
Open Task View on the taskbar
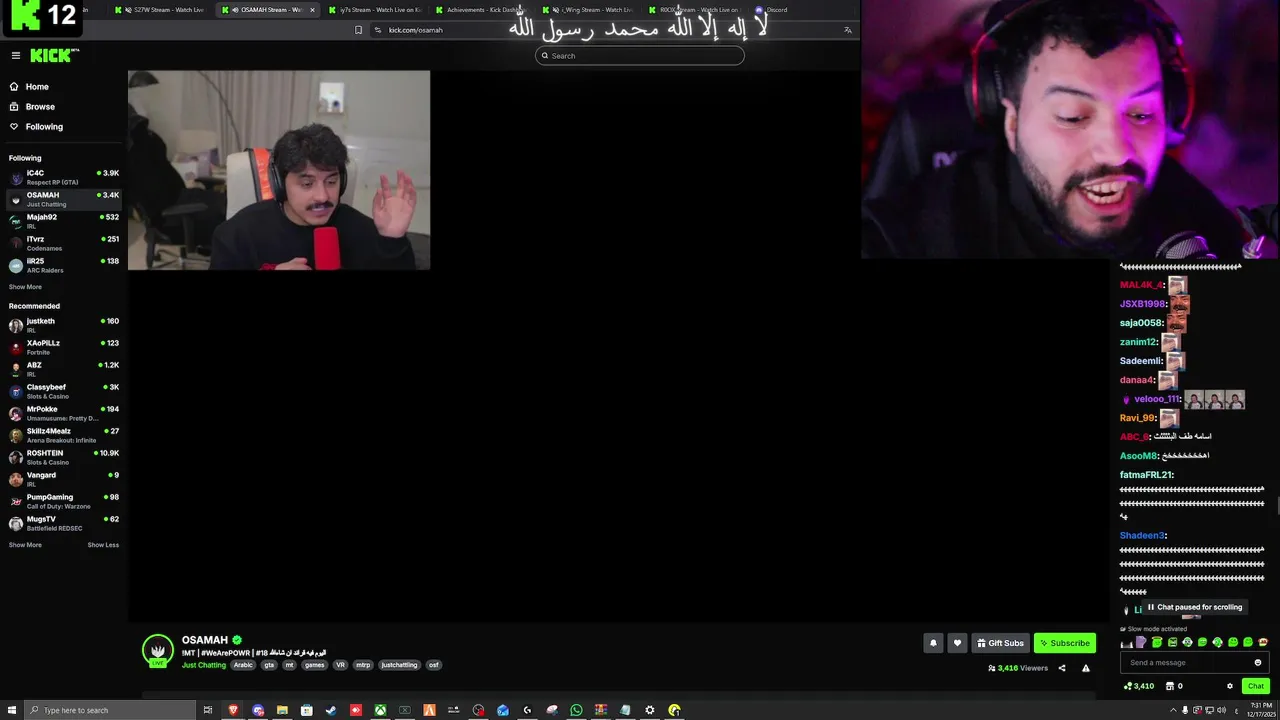click(x=208, y=710)
